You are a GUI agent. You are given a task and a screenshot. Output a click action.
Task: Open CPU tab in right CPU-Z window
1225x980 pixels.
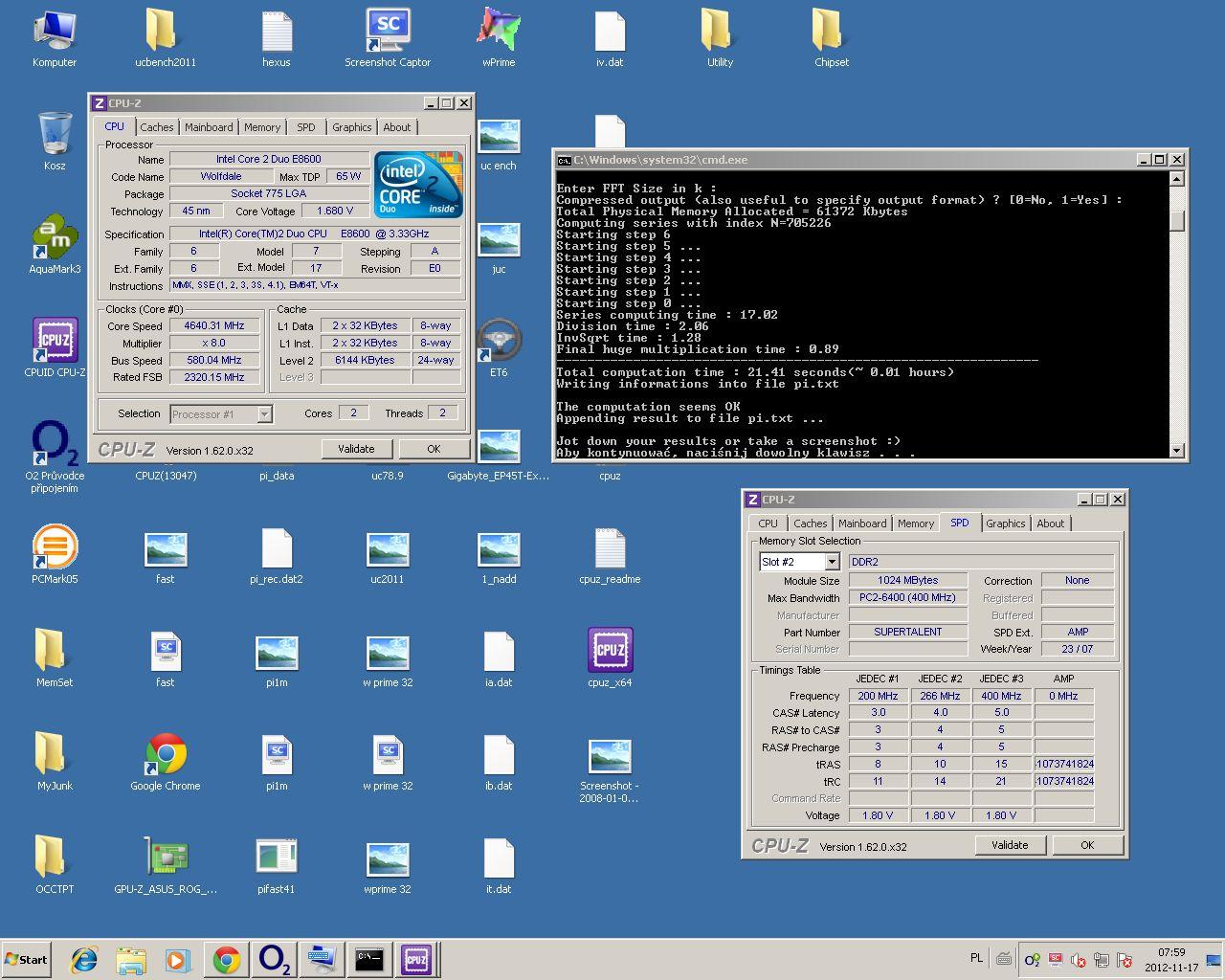(768, 523)
